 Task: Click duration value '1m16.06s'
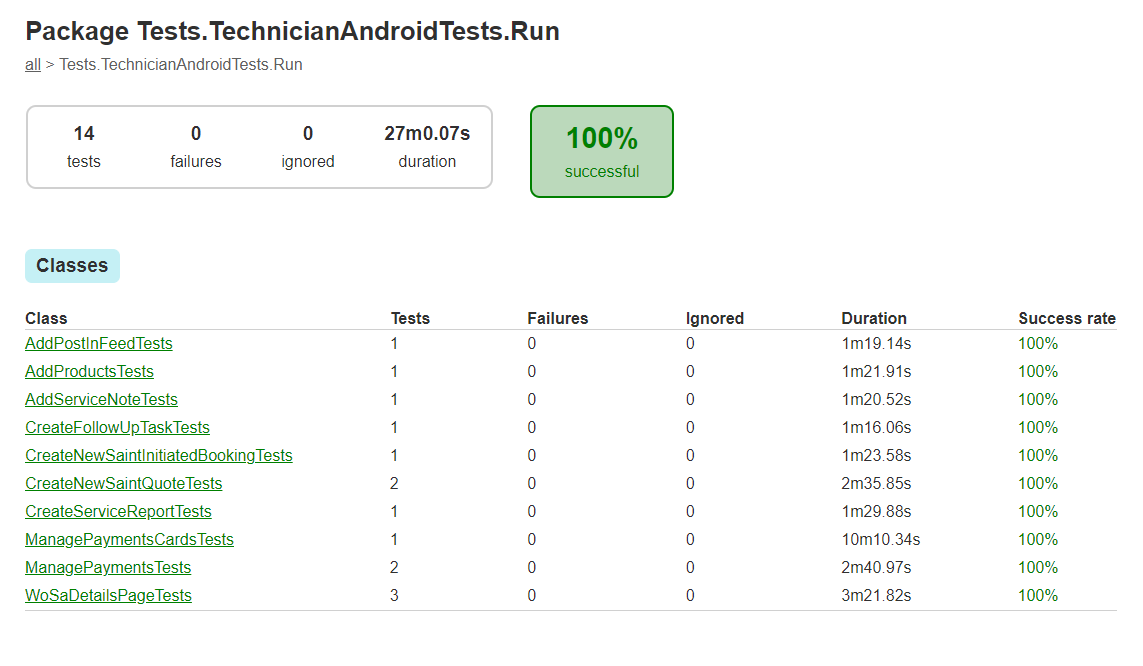876,428
